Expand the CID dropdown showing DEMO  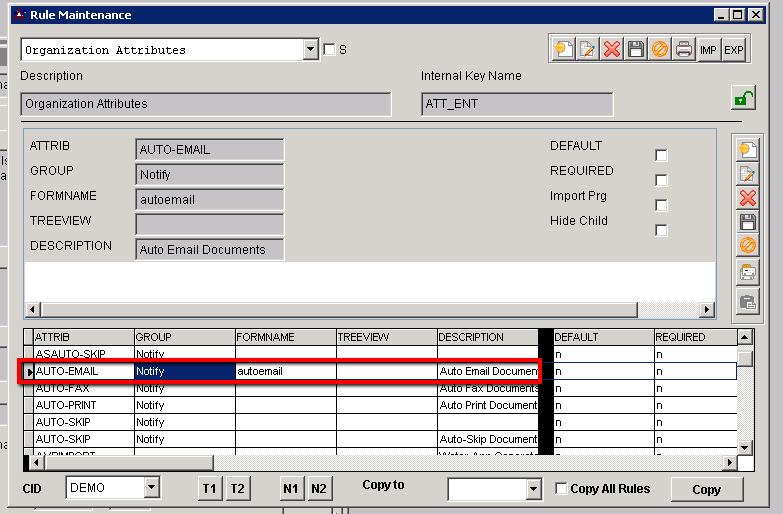pos(151,488)
